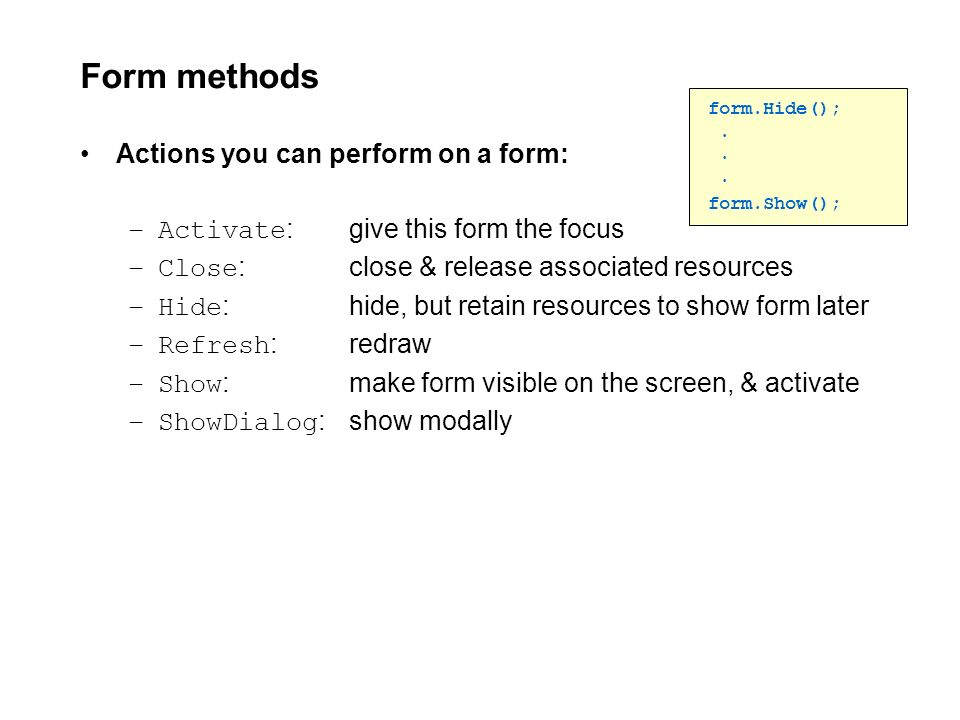The width and height of the screenshot is (960, 720).
Task: Select the 'Show:' method name in list
Action: coord(193,384)
